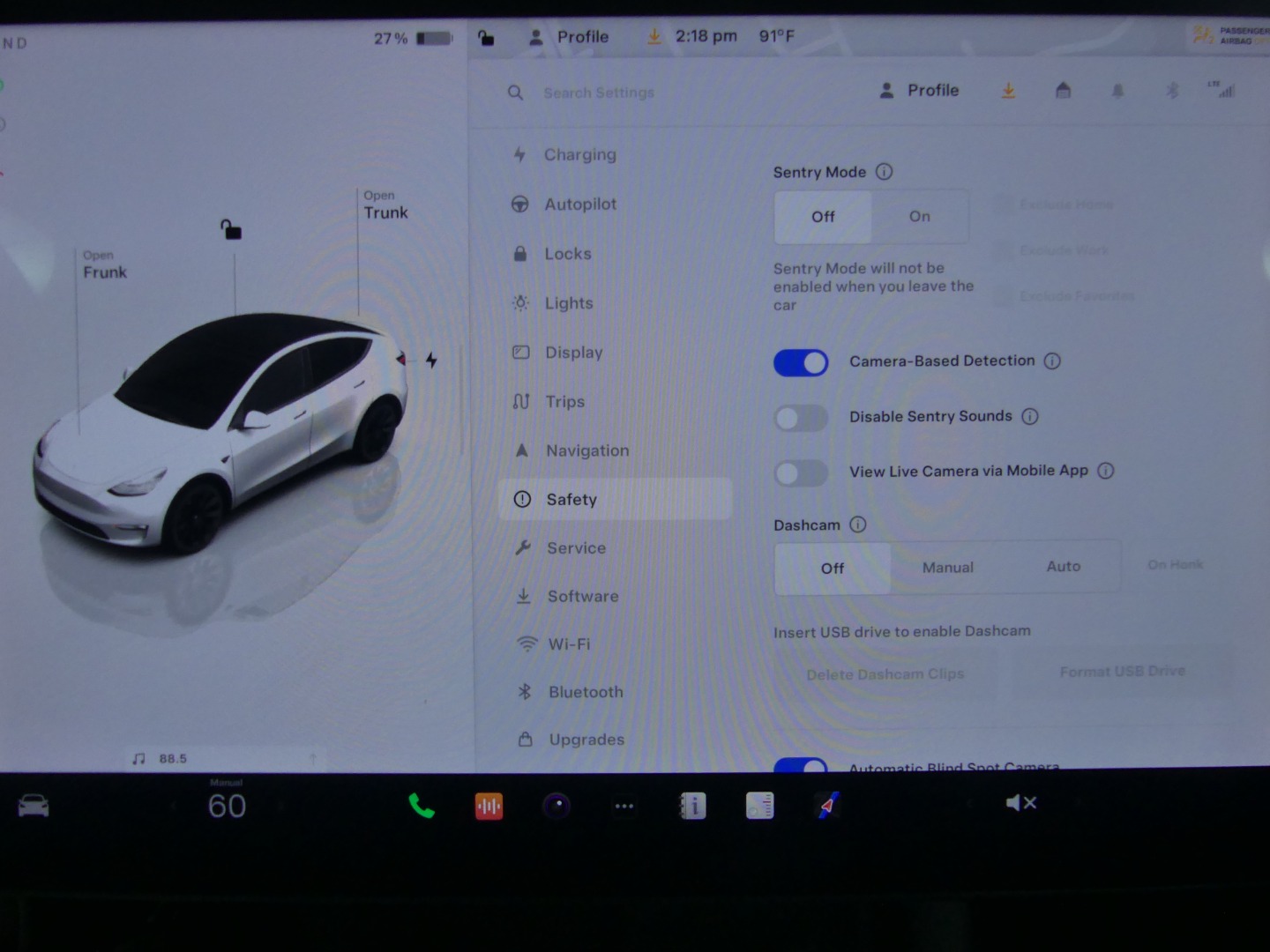
Task: Set Sentry Mode to On
Action: tap(920, 216)
